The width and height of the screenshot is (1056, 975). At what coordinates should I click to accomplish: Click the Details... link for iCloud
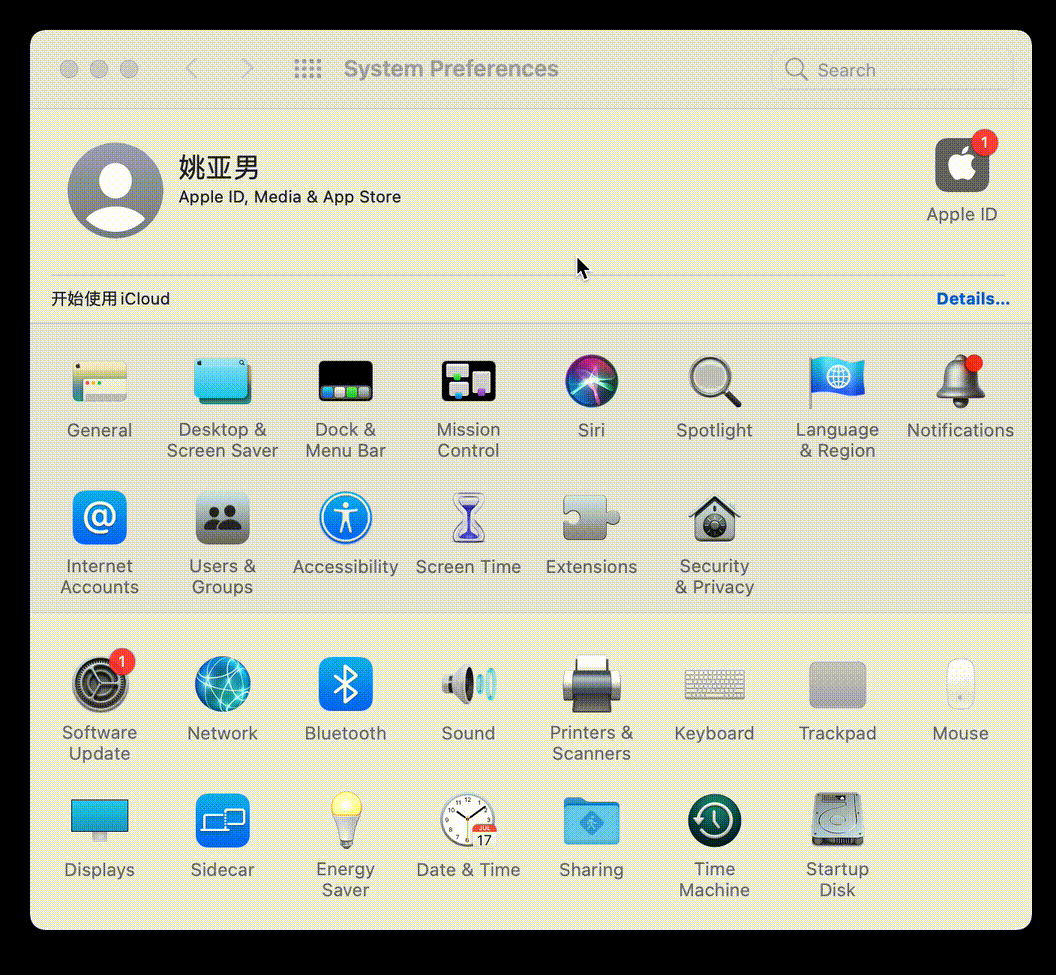coord(972,298)
